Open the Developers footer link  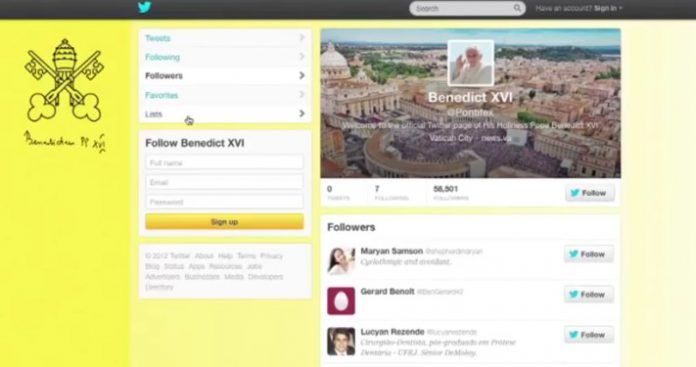tap(265, 276)
